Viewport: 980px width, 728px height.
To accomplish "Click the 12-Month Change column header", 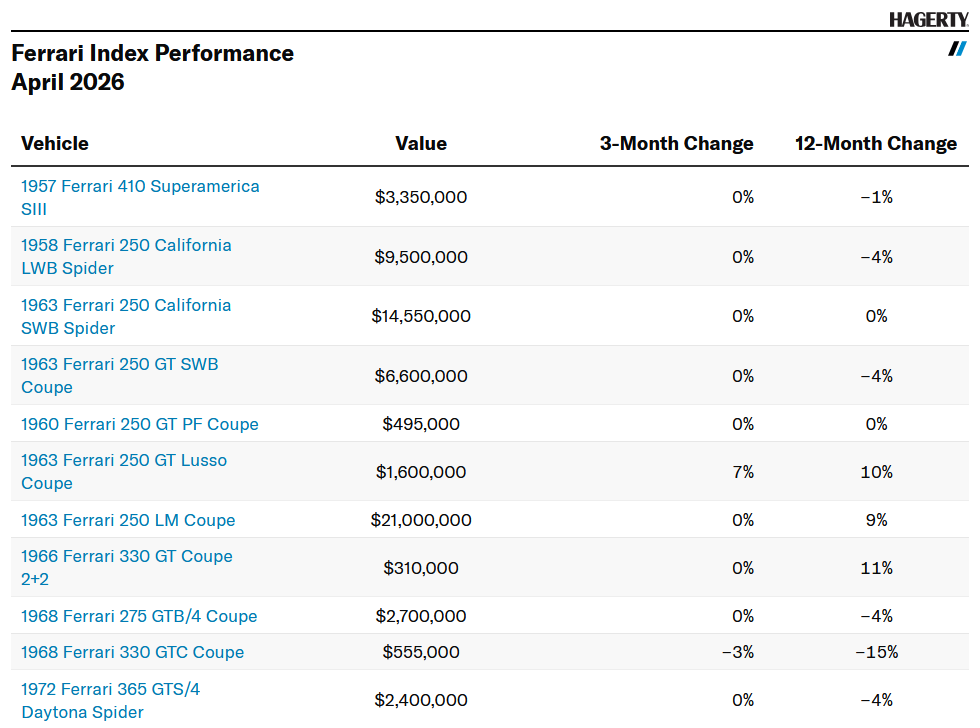I will (875, 143).
